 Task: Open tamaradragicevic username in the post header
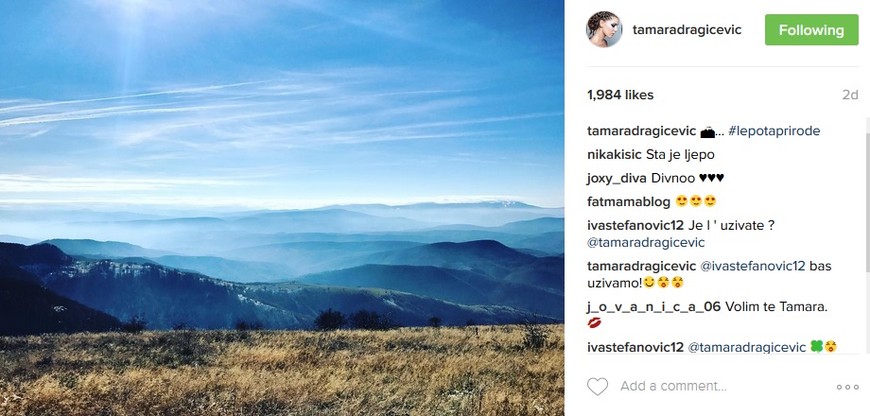tap(687, 30)
